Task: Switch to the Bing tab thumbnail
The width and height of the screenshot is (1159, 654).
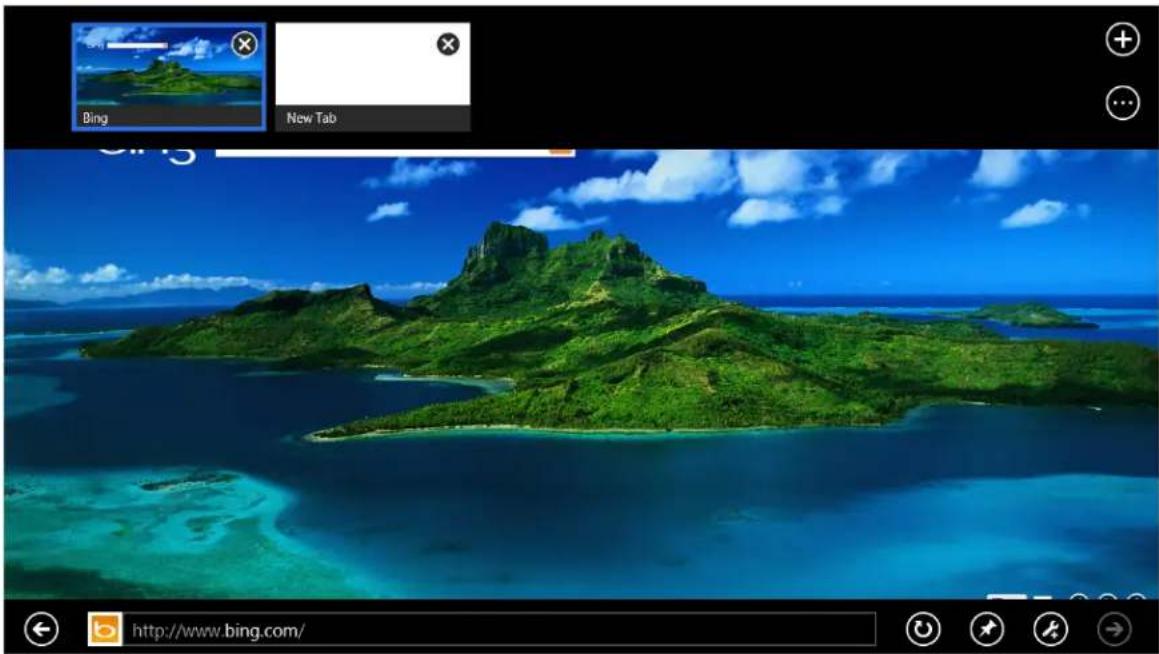Action: [x=169, y=77]
